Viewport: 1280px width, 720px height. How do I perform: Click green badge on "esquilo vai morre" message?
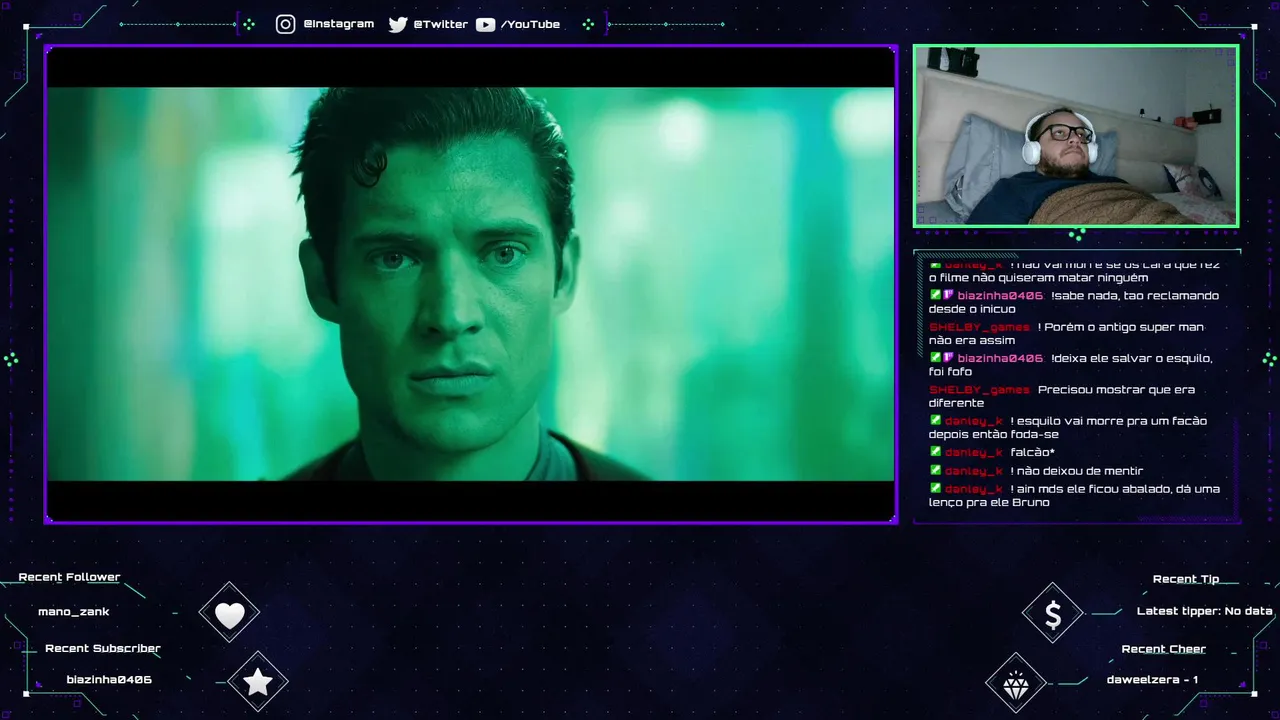pos(935,420)
